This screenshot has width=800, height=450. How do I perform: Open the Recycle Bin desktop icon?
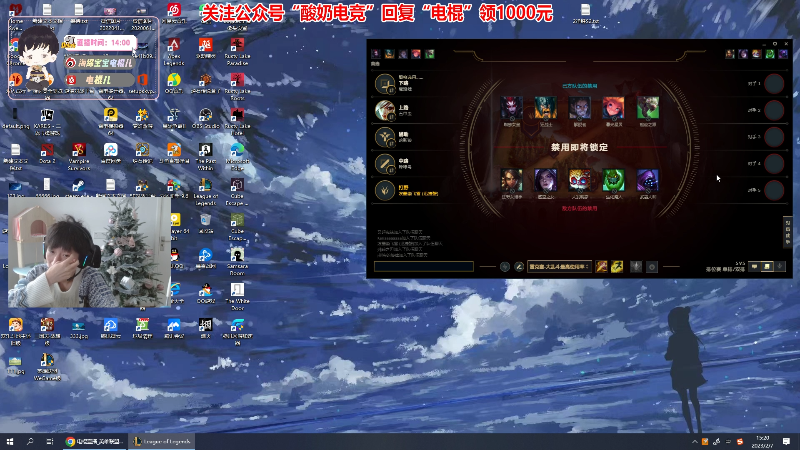[206, 223]
